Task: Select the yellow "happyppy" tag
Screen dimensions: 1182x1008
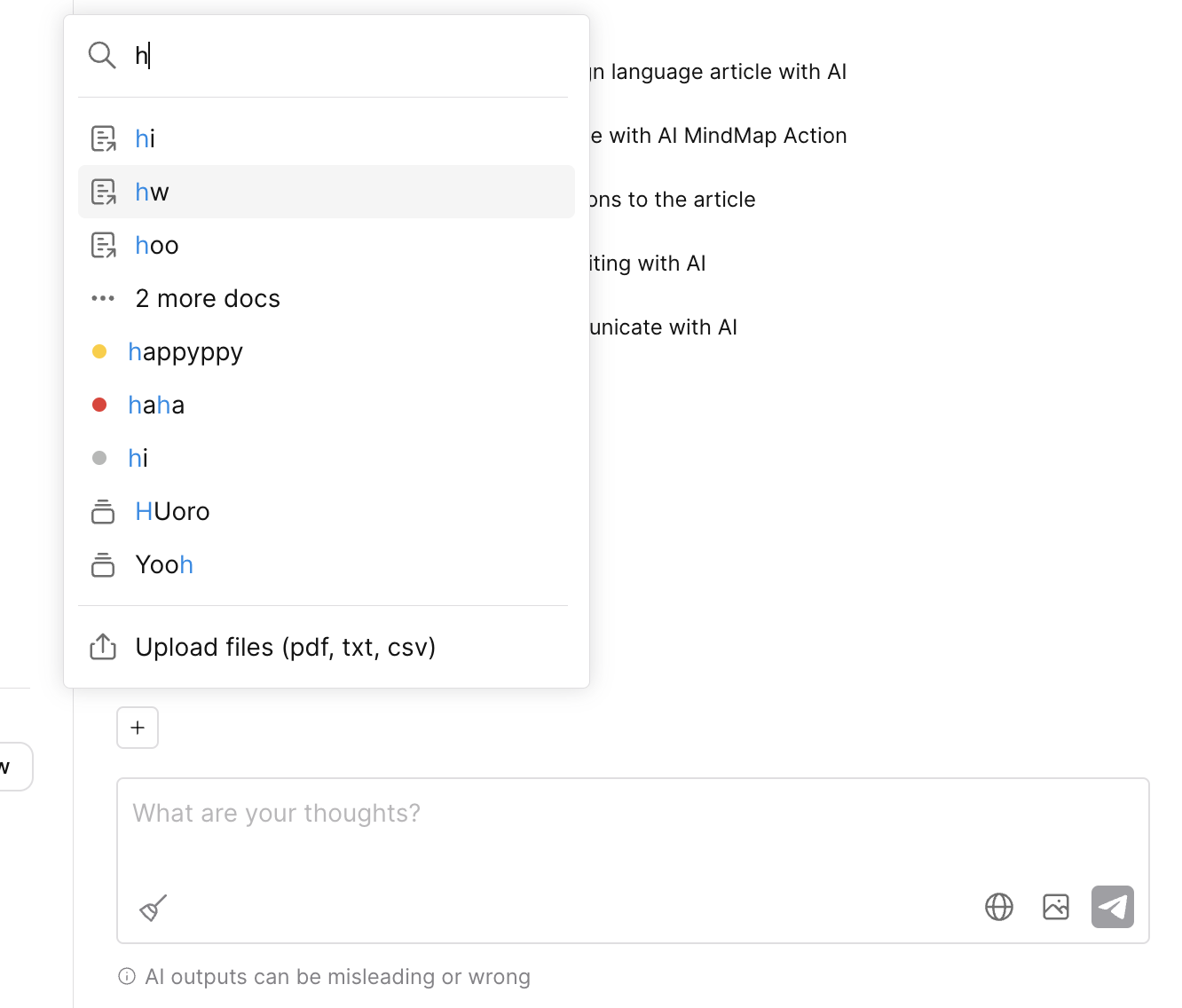Action: (x=185, y=351)
